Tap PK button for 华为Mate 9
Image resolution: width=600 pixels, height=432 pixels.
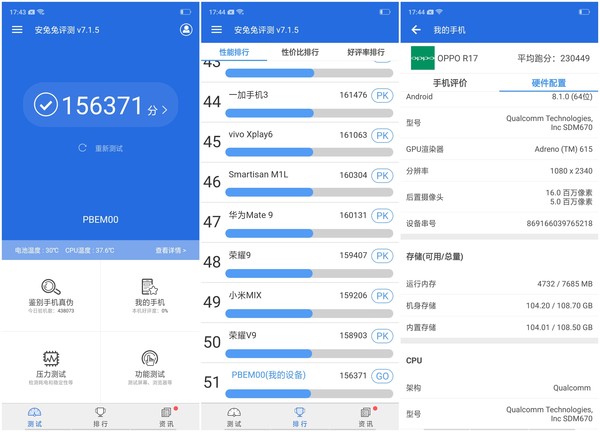click(382, 216)
